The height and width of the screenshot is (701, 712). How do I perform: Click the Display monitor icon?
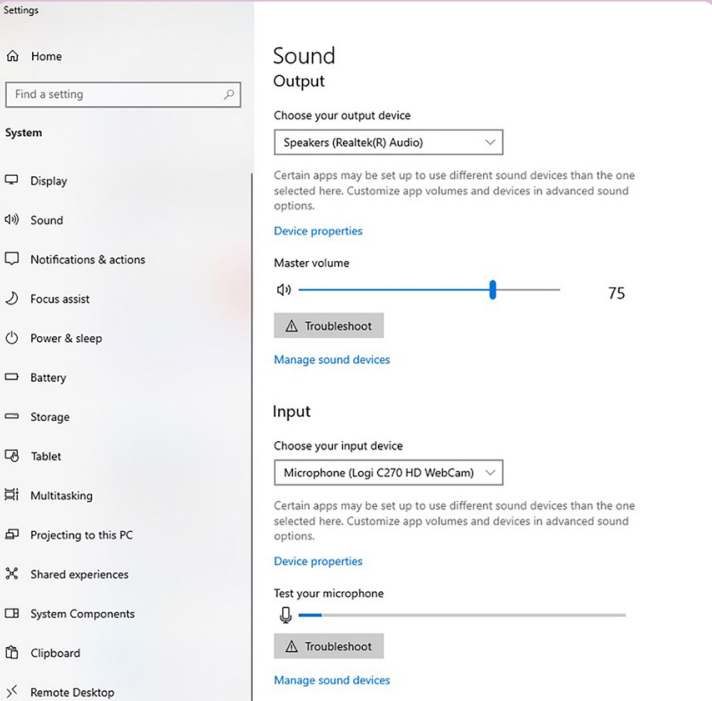click(11, 180)
